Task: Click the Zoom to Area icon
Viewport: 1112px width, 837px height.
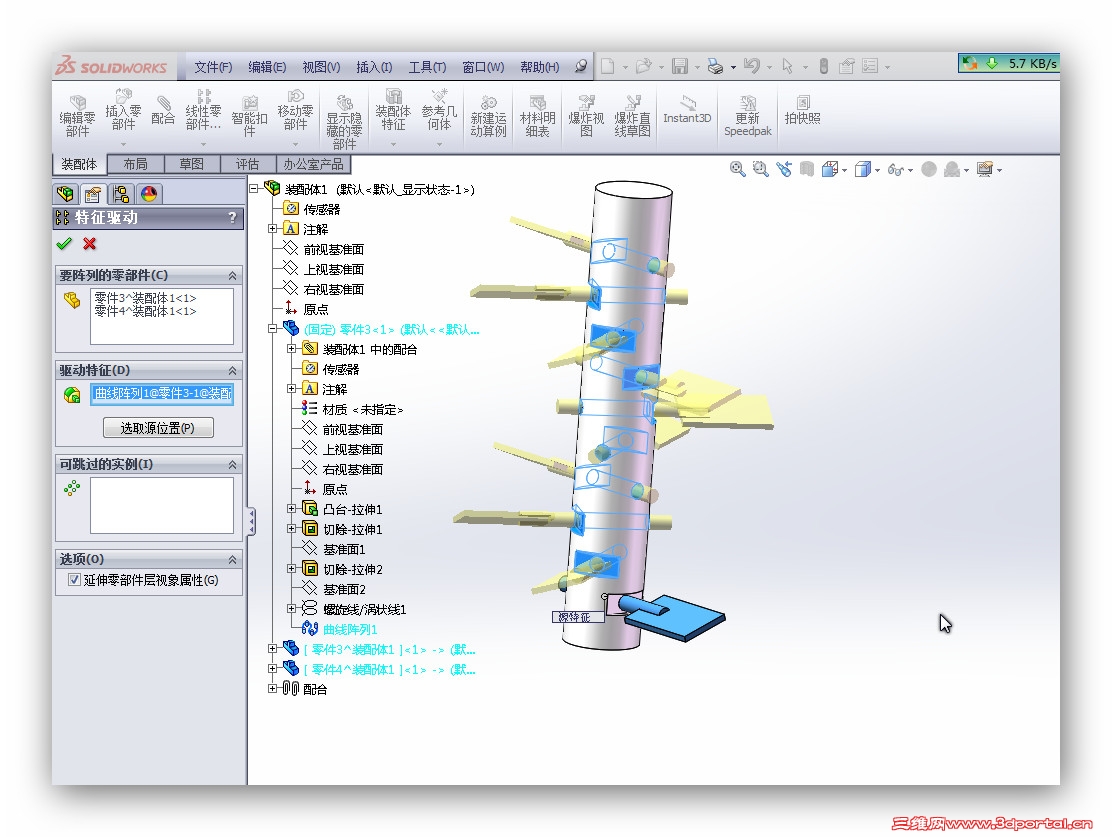Action: [x=760, y=169]
